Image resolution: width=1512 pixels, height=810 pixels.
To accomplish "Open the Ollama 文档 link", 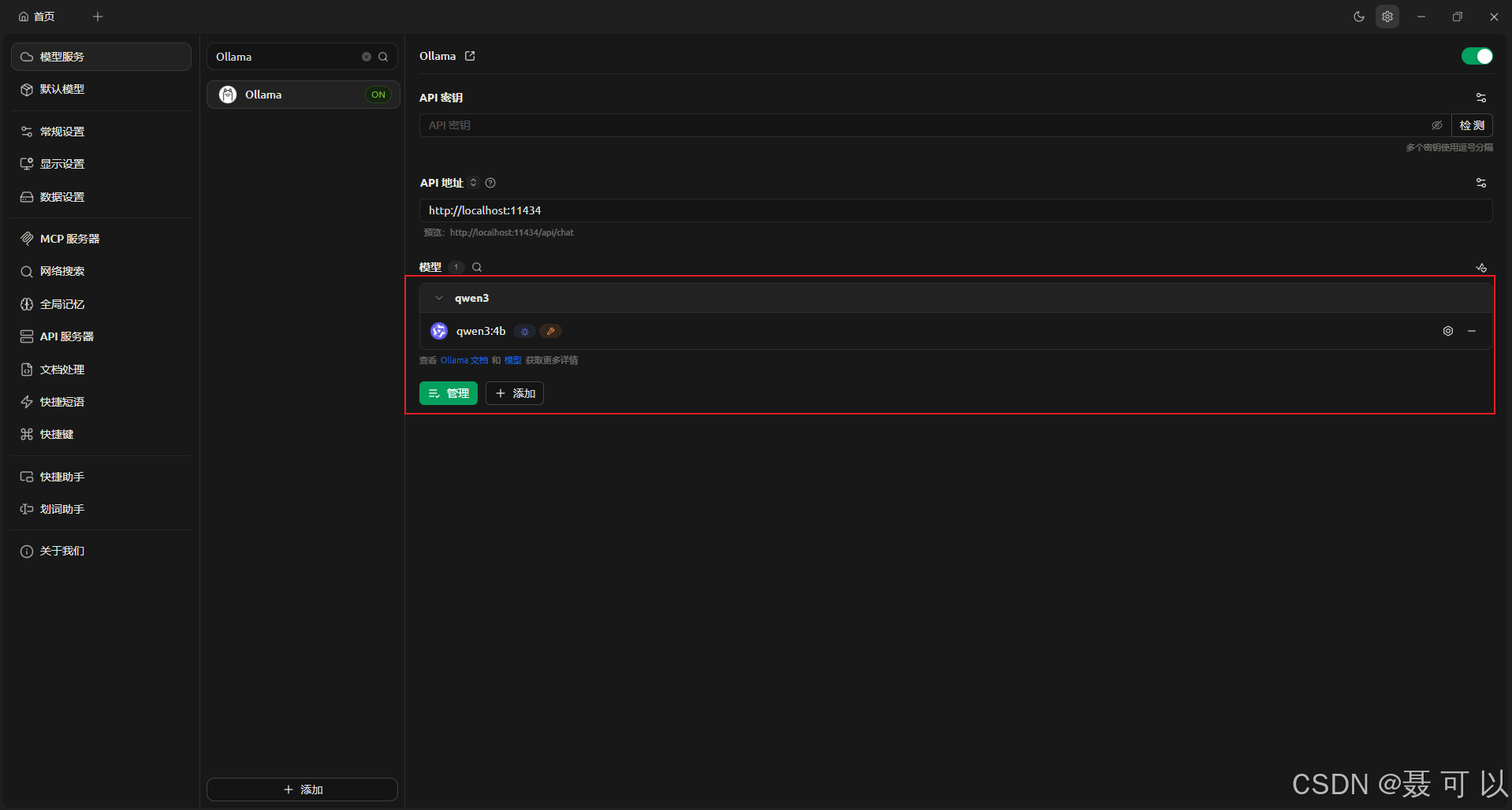I will (464, 360).
